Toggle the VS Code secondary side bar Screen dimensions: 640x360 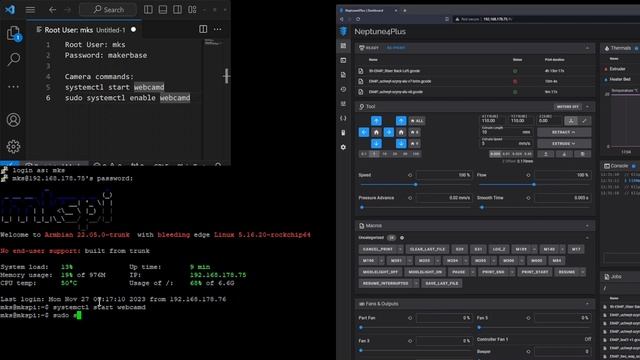pos(178,9)
